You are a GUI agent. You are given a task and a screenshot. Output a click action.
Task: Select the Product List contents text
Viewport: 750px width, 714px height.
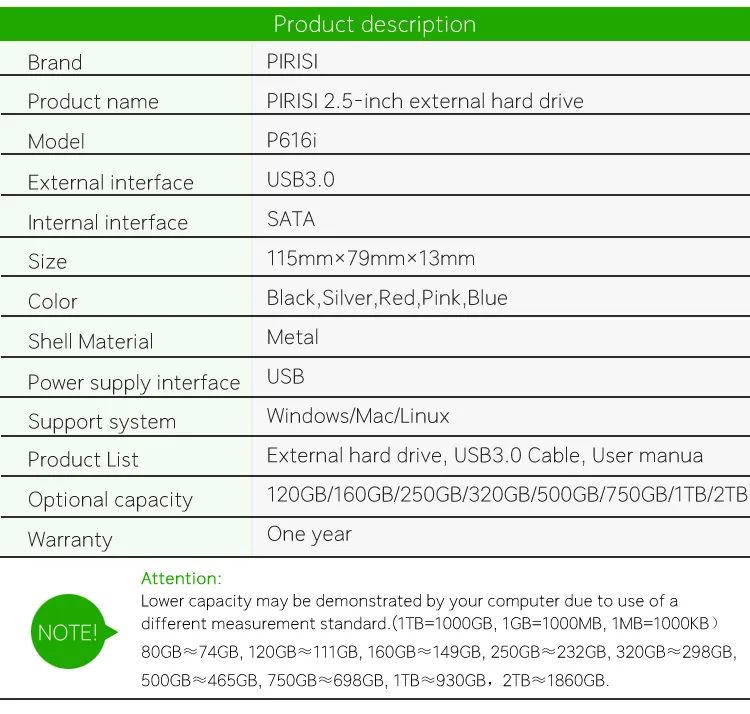(x=485, y=455)
